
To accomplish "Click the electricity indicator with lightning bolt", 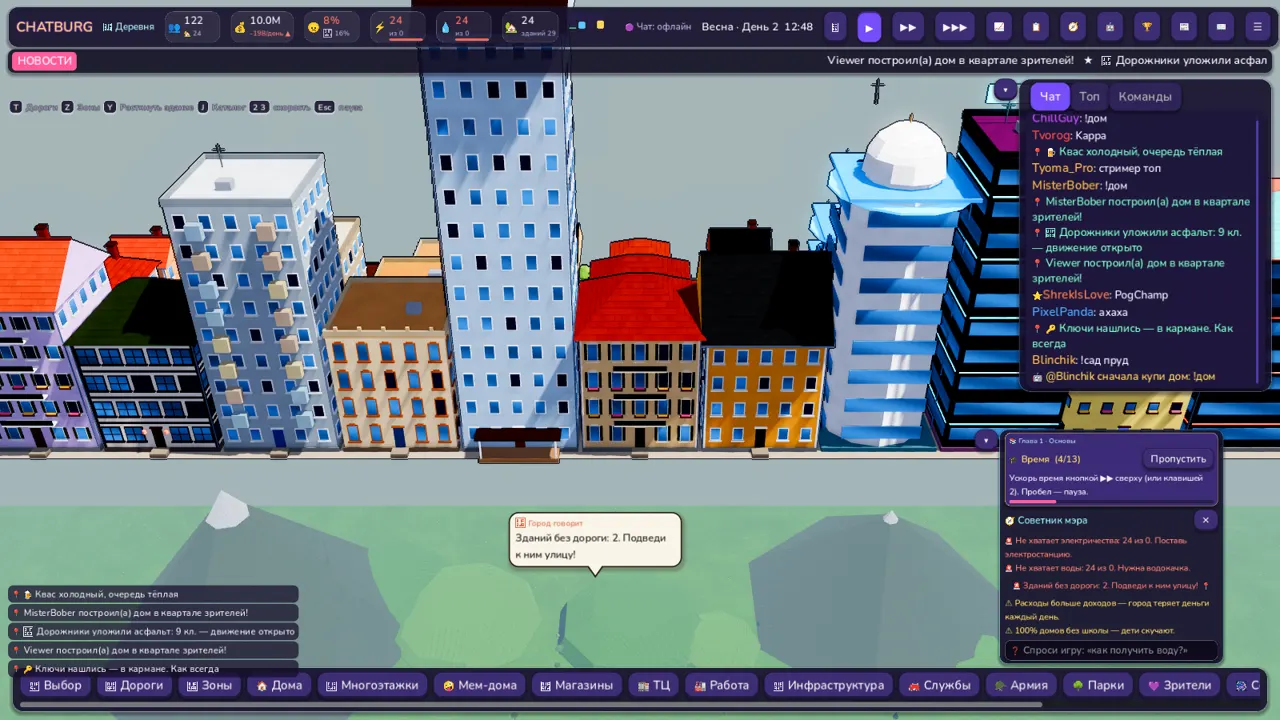I will [x=398, y=27].
